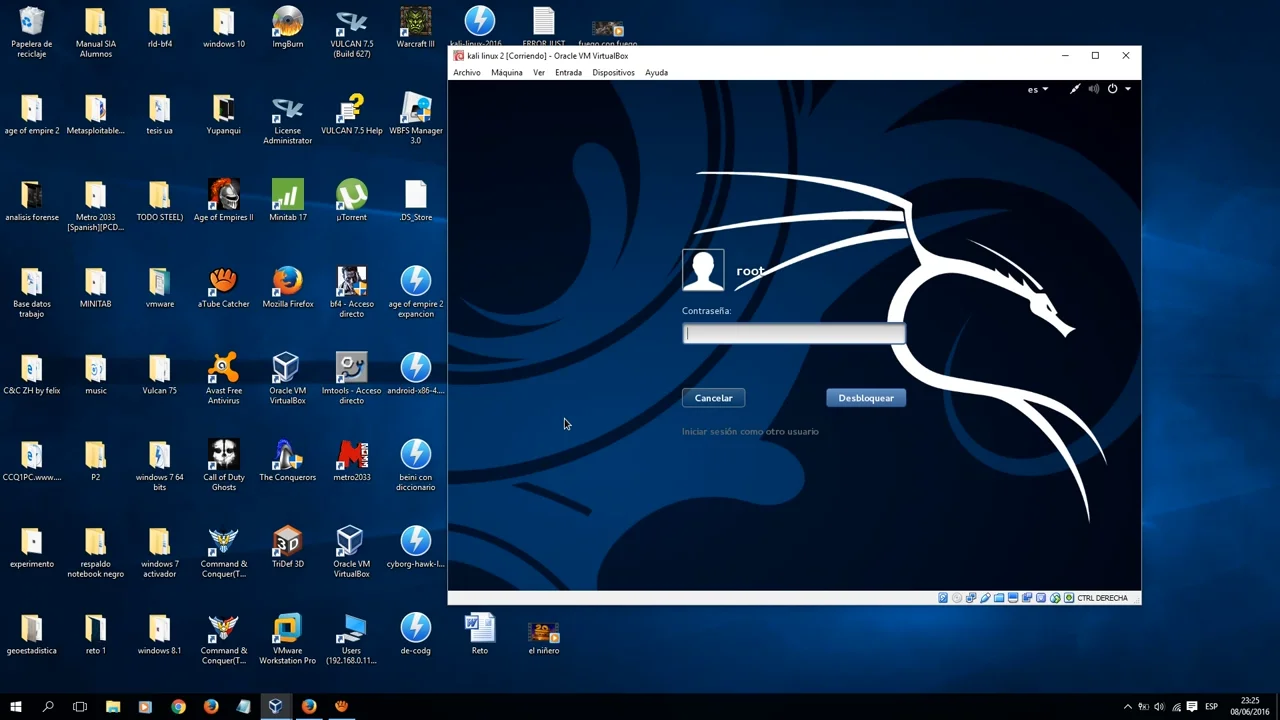1280x720 pixels.
Task: Click the hard disk activity icon in VirtualBox status bar
Action: [x=943, y=598]
